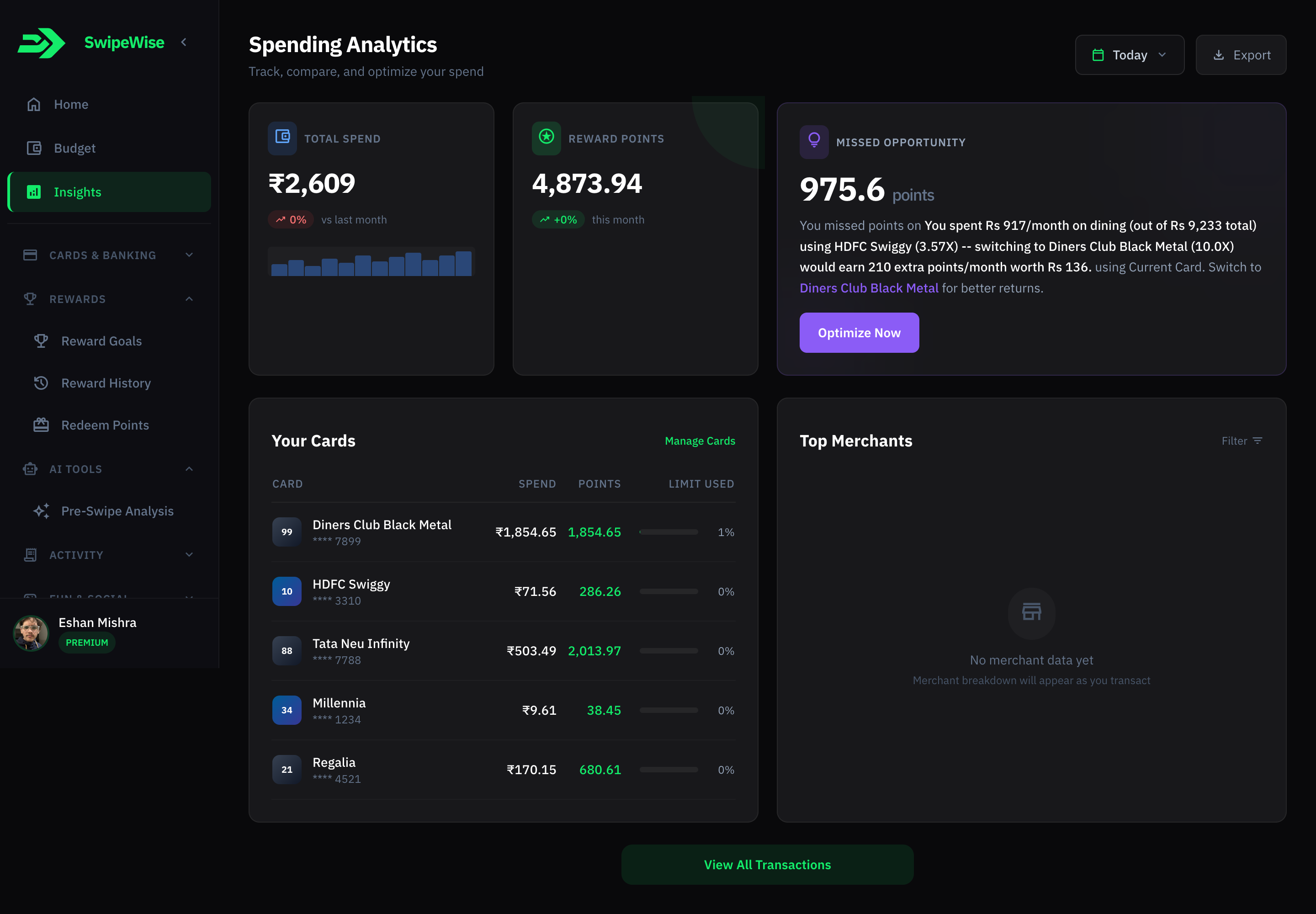
Task: Click the Regalia card name
Action: pos(334,762)
